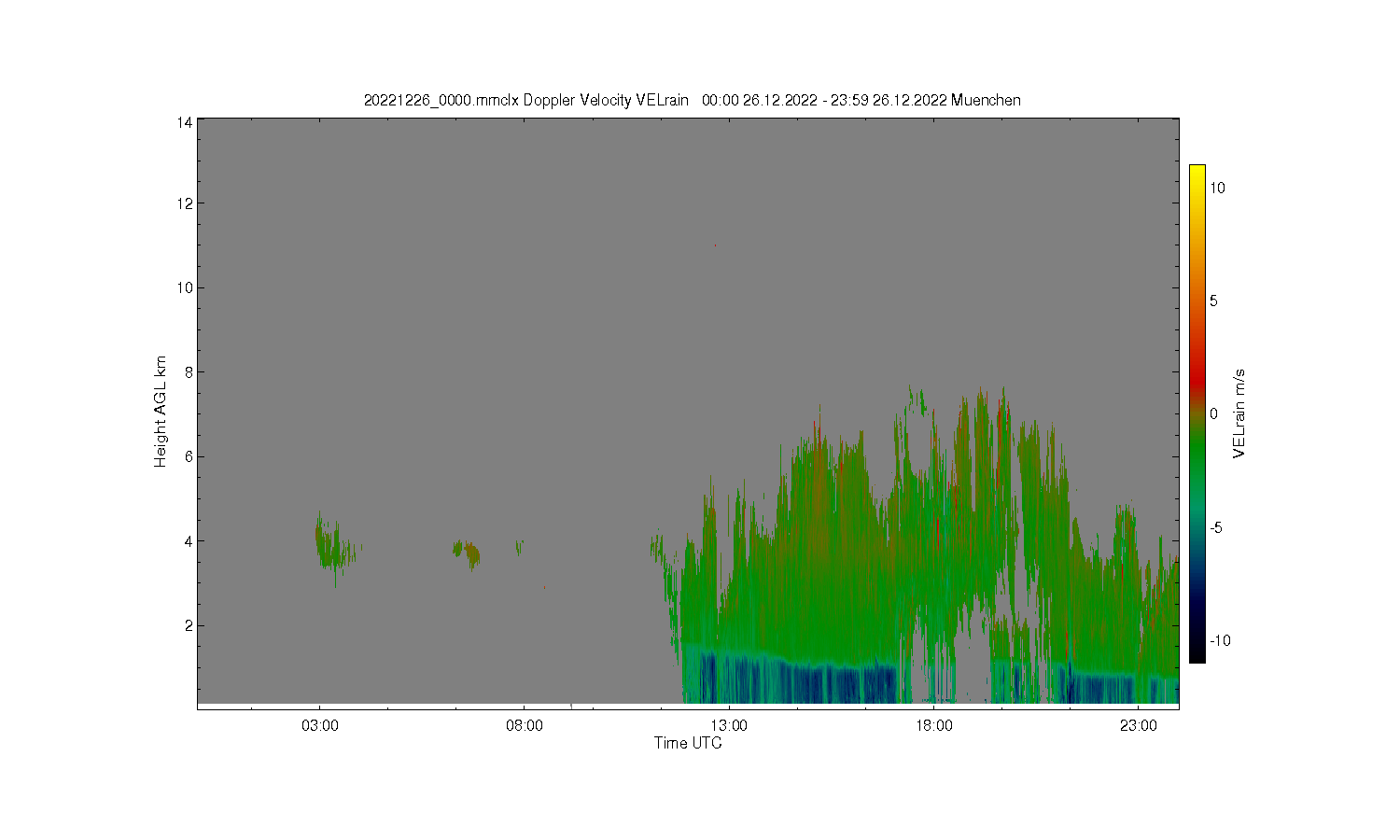Viewport: 1400px width, 840px height.
Task: Click the 03:00 time tick label
Action: [319, 725]
